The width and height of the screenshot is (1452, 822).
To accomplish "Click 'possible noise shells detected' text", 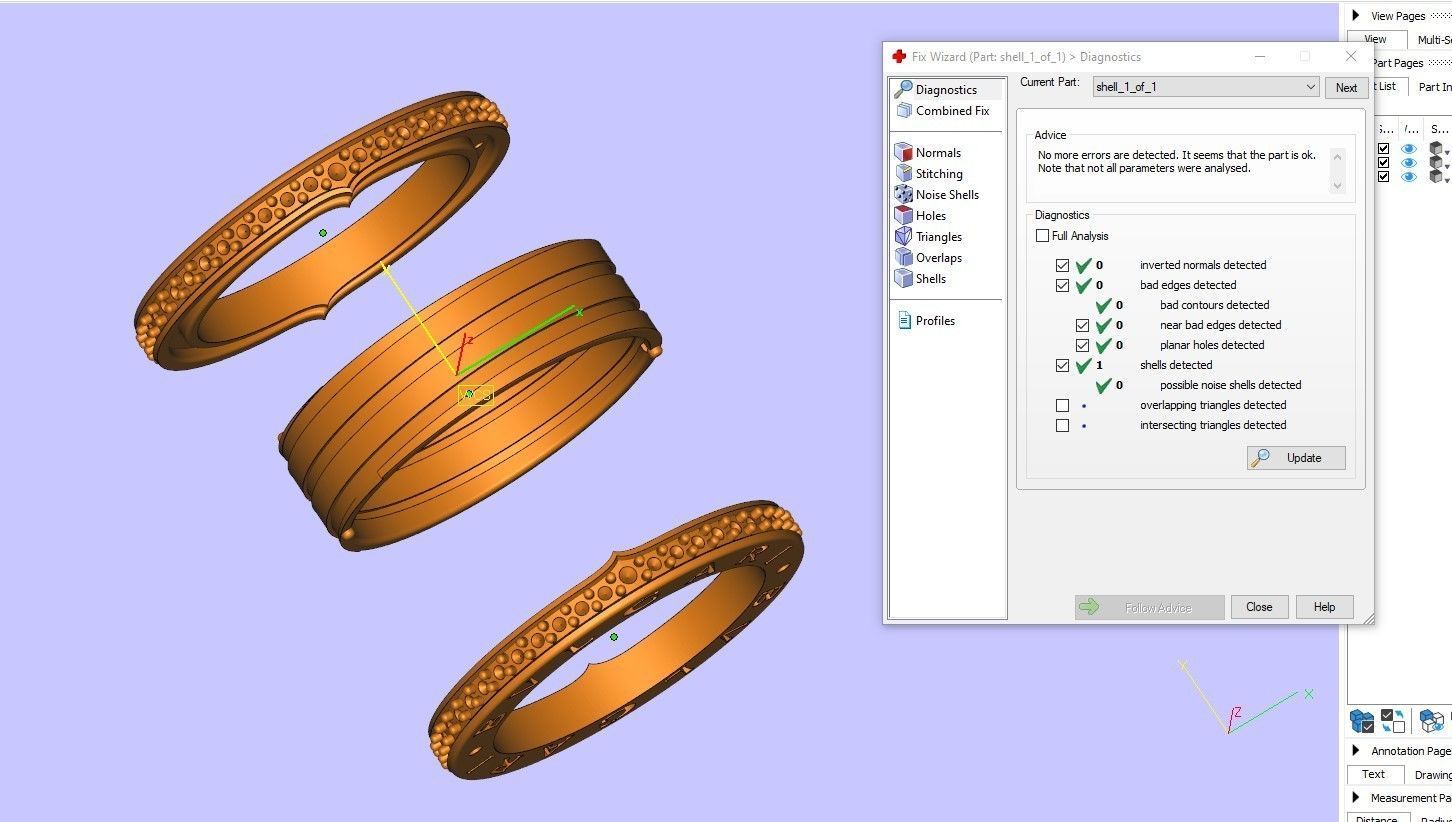I will (1230, 385).
